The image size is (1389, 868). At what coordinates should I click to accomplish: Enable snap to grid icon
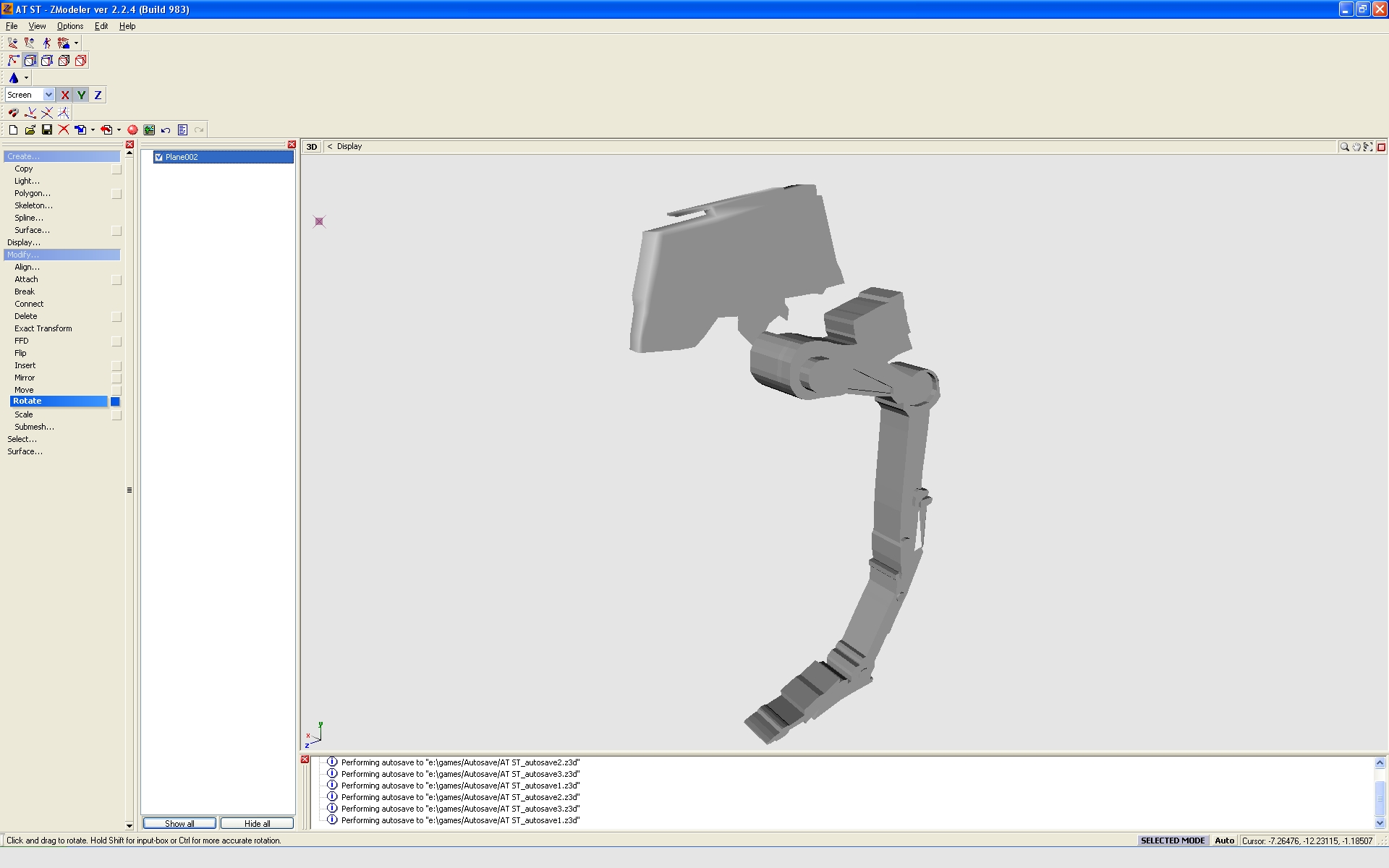click(64, 113)
